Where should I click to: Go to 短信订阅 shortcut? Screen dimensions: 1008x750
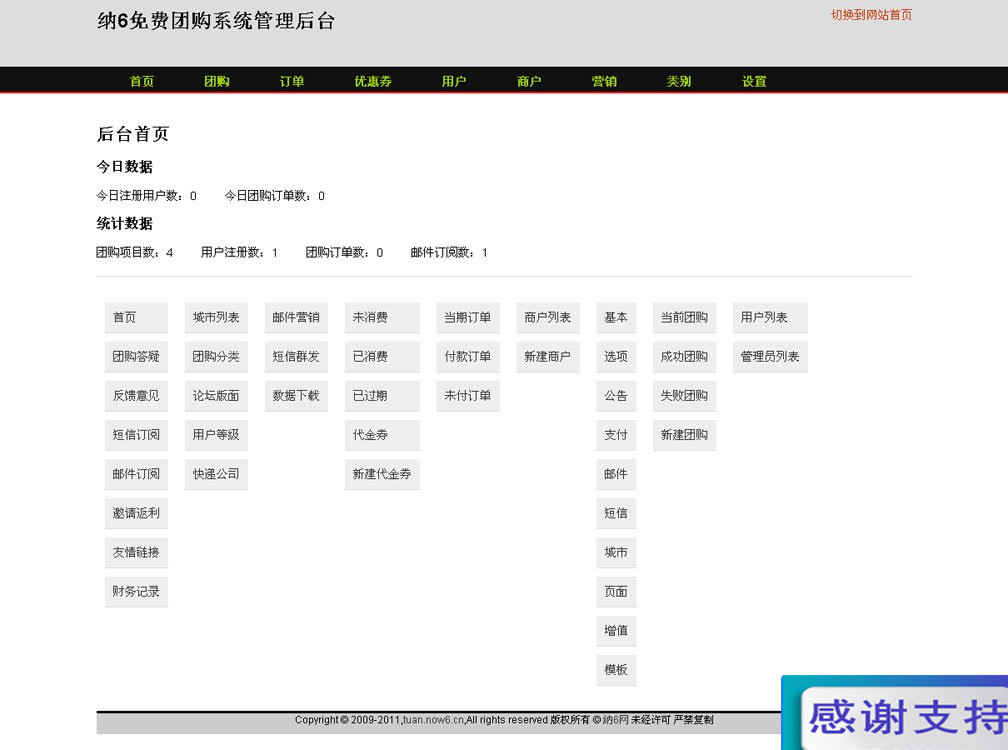[136, 435]
